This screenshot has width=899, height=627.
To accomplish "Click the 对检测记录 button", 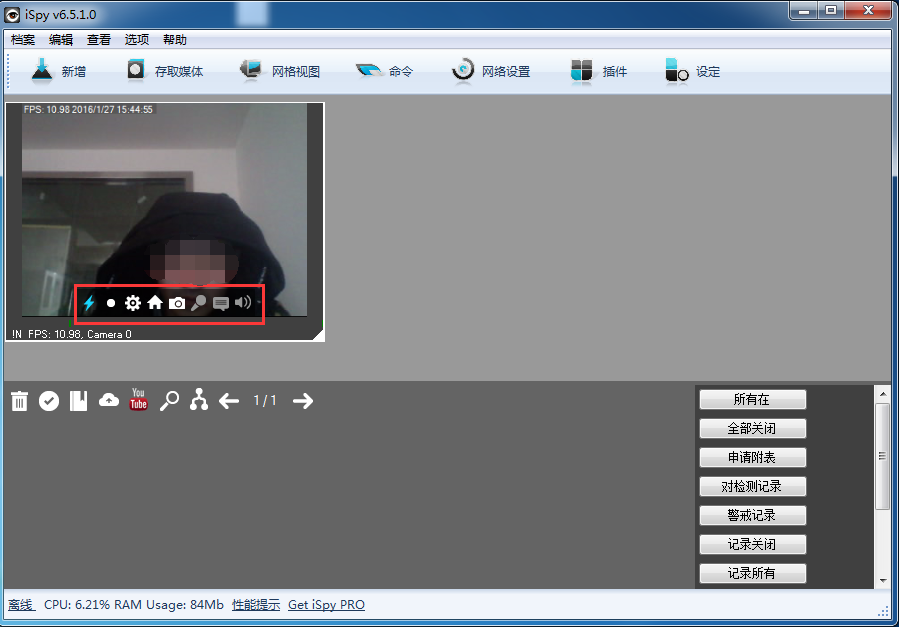I will tap(752, 486).
